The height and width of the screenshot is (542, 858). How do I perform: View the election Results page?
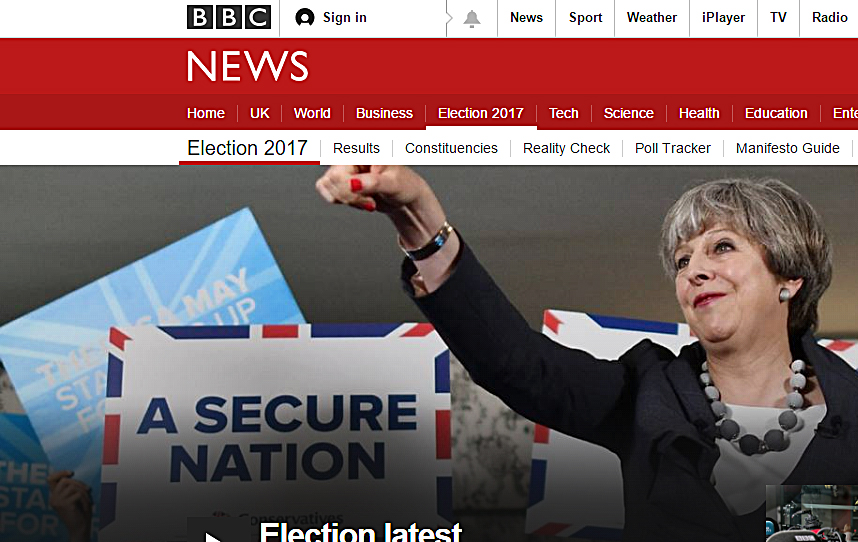[356, 148]
